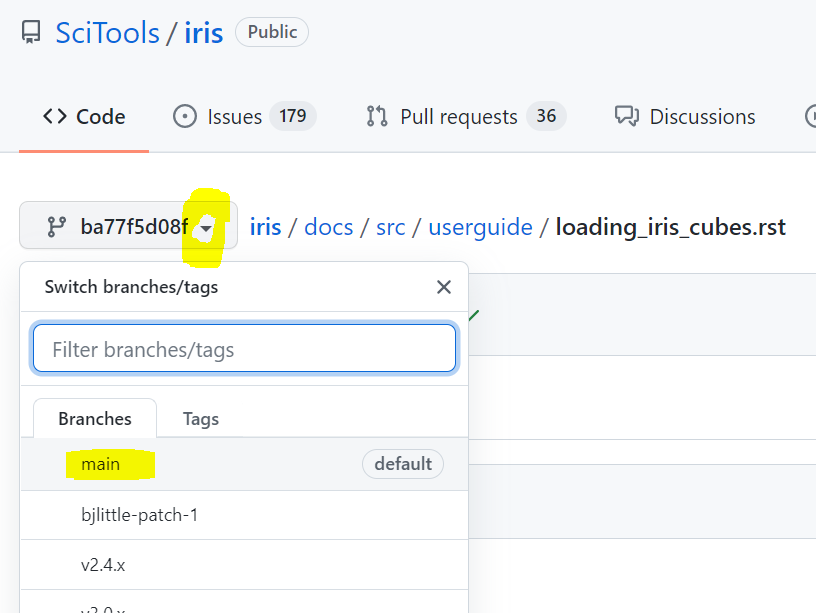Expand the ba77f5d08f branch dropdown caret
The width and height of the screenshot is (816, 613).
[205, 229]
